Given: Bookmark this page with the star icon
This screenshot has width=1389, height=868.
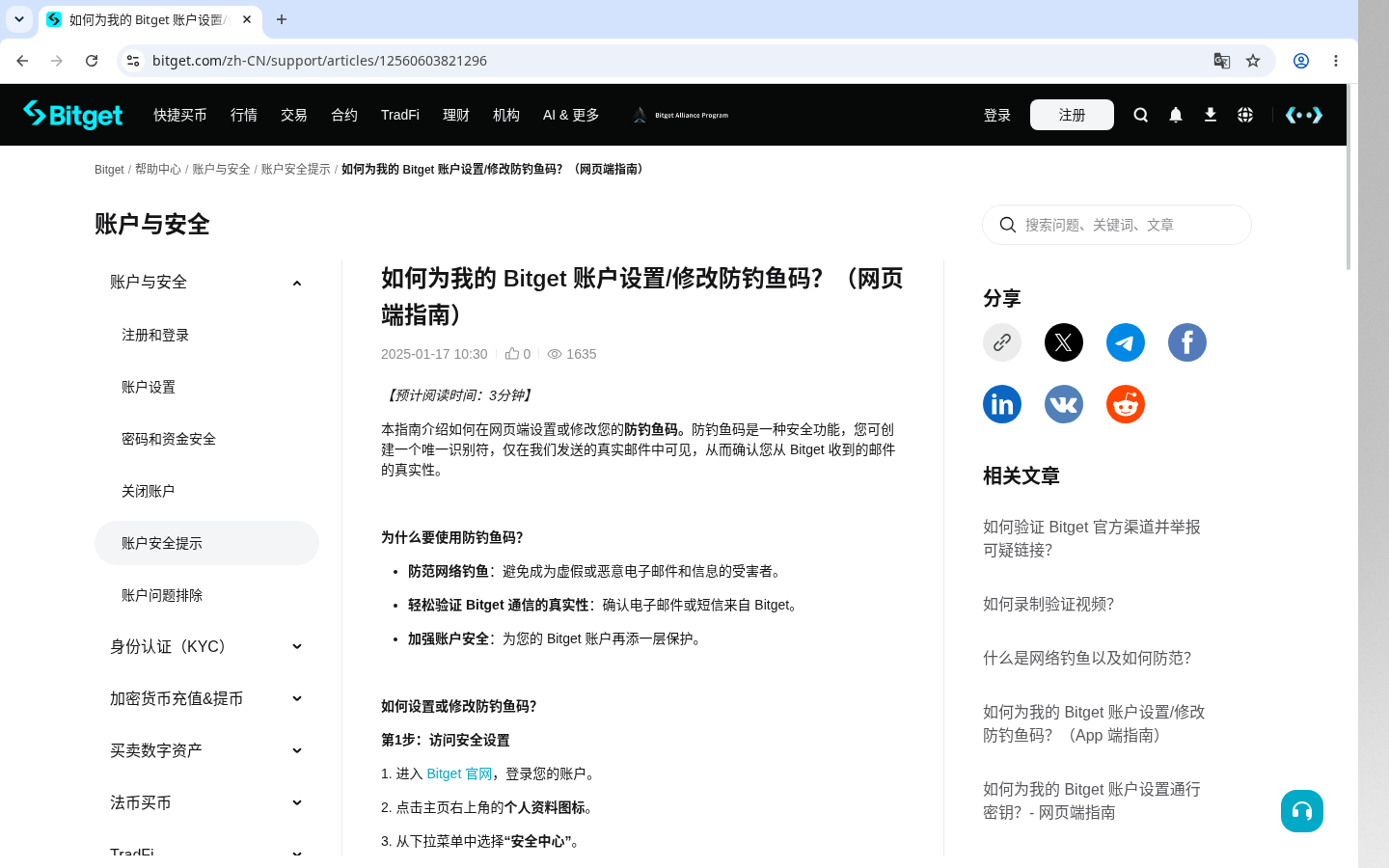Looking at the screenshot, I should coord(1253,61).
